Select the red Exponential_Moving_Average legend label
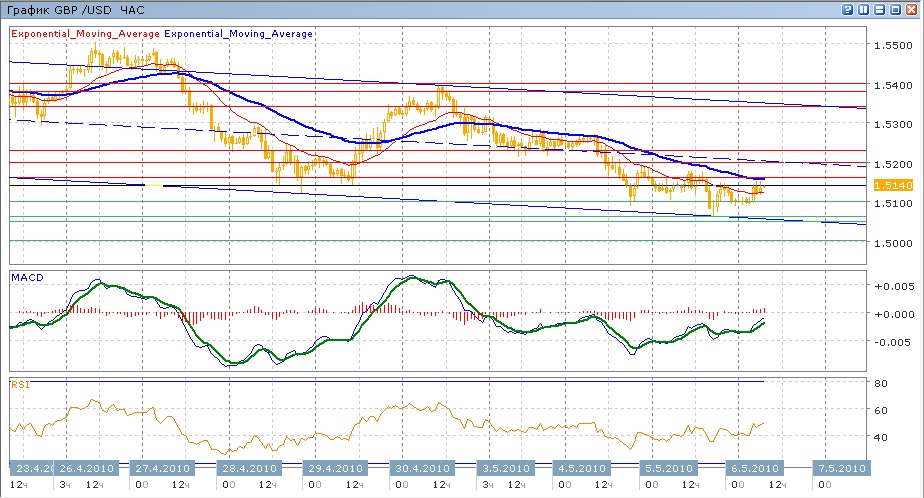This screenshot has width=924, height=498. [85, 34]
